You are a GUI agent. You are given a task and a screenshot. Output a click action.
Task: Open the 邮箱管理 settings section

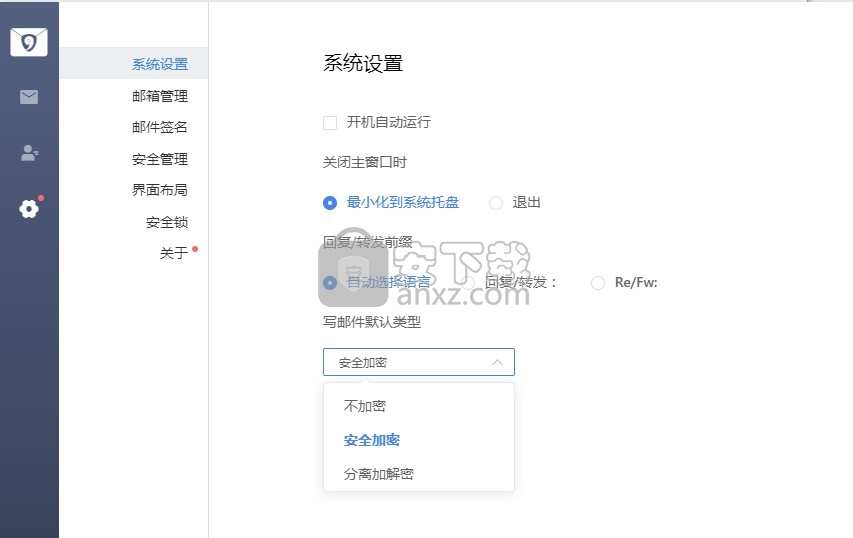point(134,96)
